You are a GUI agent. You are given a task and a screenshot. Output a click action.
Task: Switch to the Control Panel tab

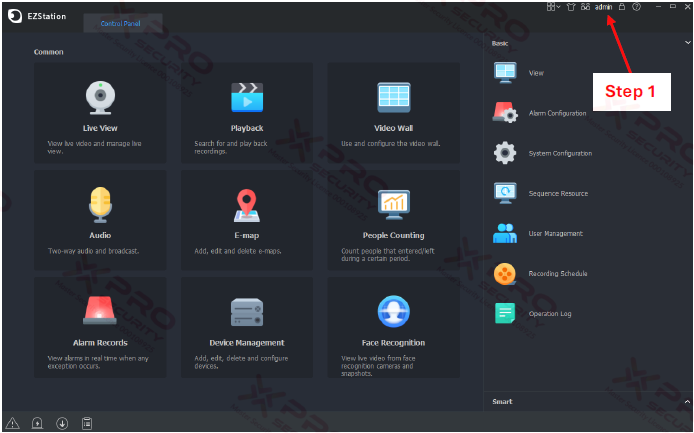tap(123, 23)
